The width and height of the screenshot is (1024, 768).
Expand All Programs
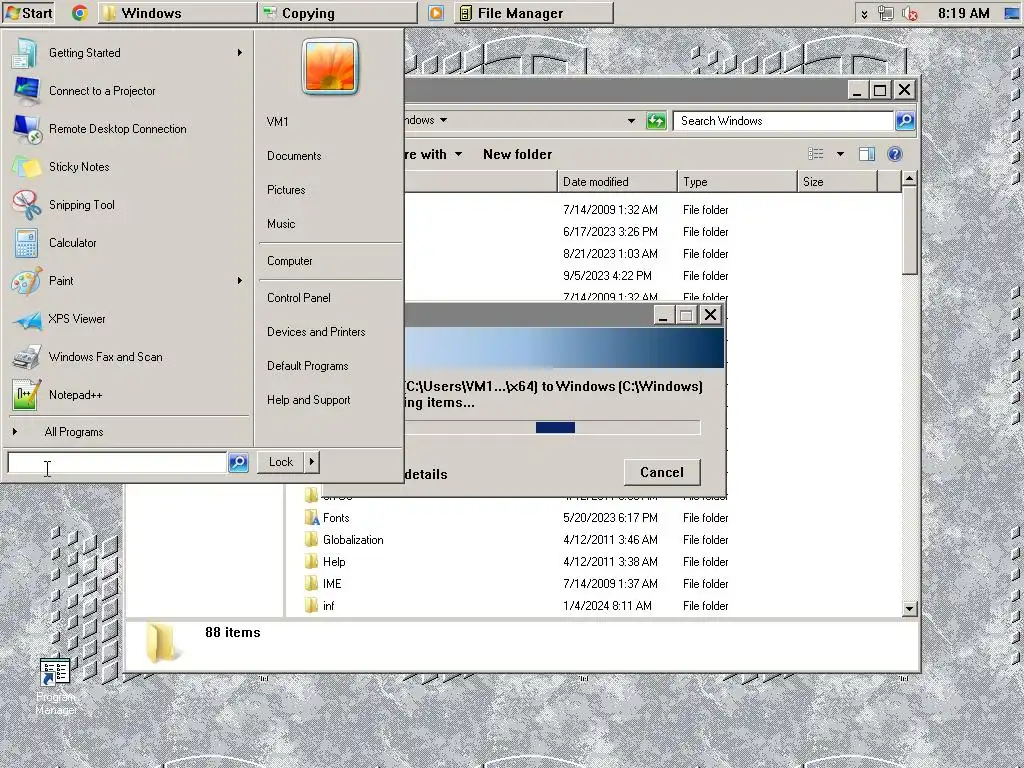(x=74, y=432)
